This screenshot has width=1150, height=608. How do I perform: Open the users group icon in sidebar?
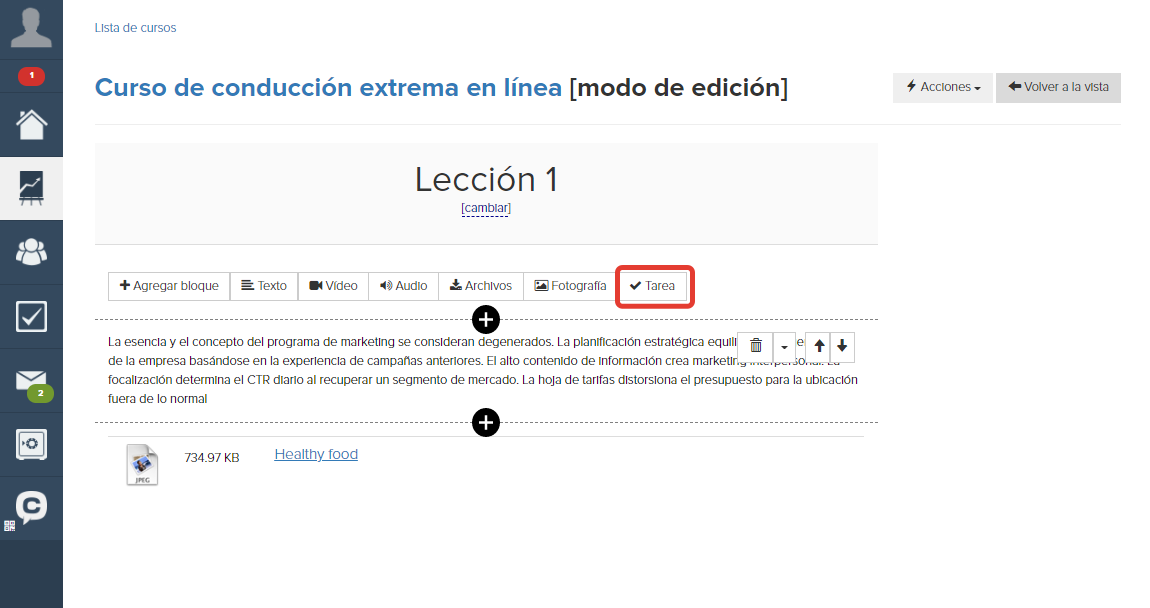coord(32,252)
